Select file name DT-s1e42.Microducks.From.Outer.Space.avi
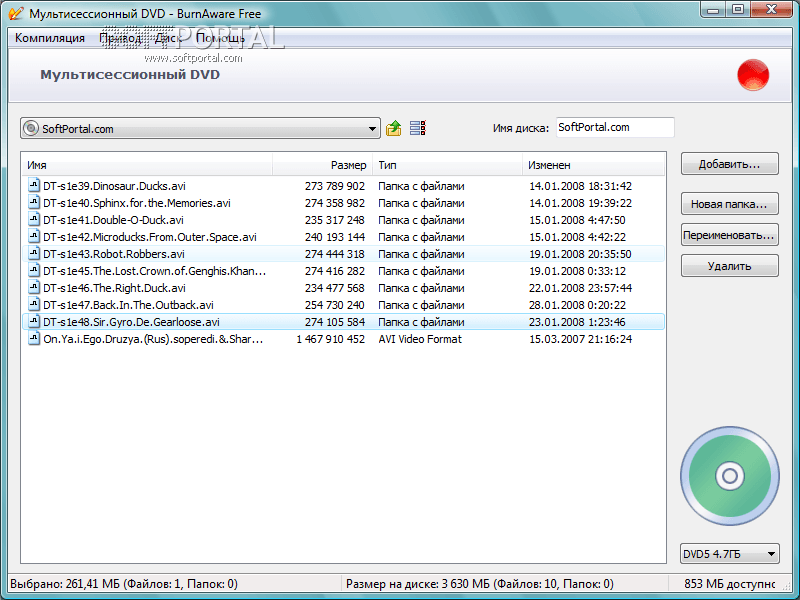The height and width of the screenshot is (600, 800). [x=150, y=237]
